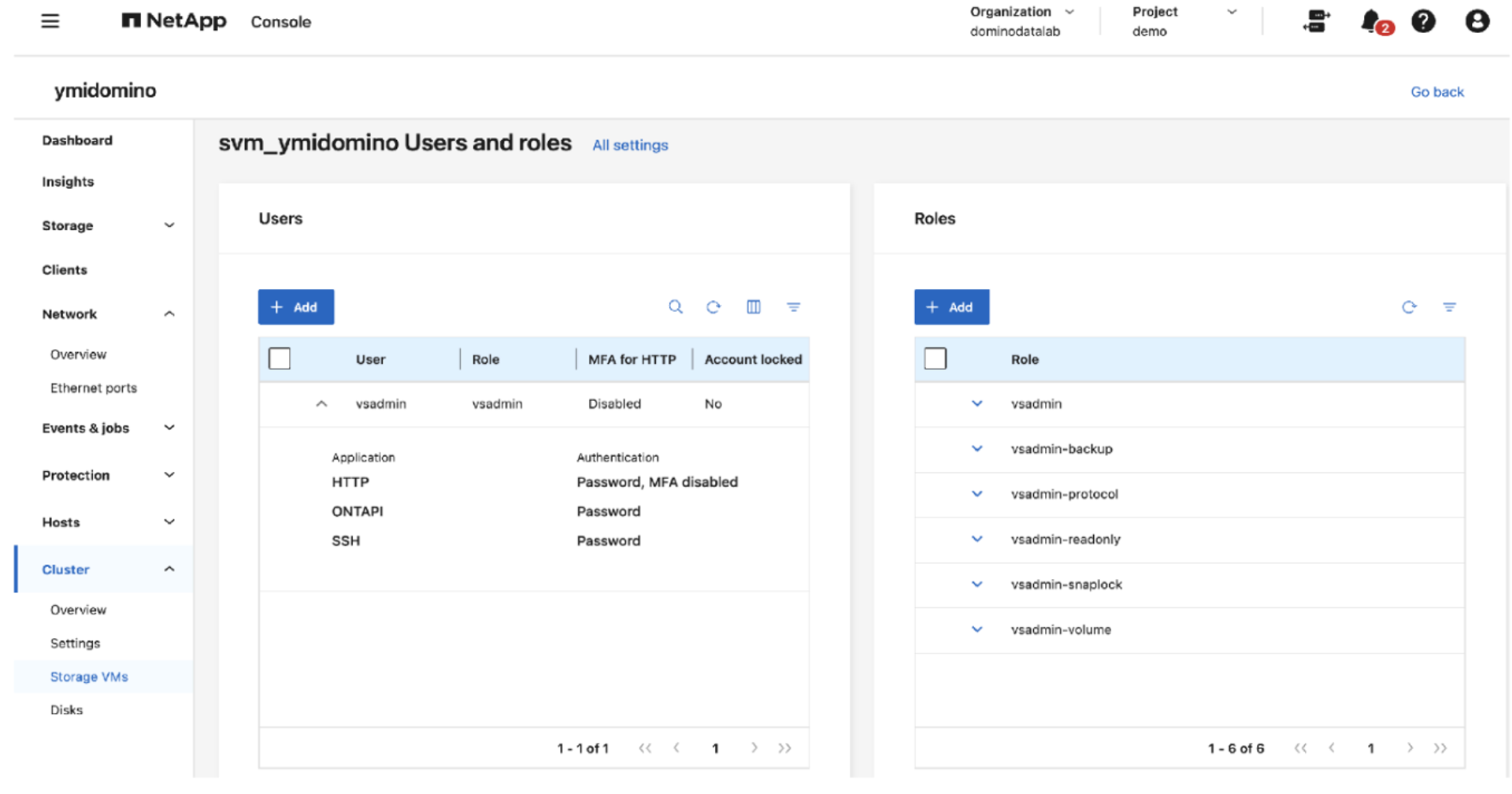Go to last page of Users table
Screen dimensions: 1512x794
click(785, 748)
